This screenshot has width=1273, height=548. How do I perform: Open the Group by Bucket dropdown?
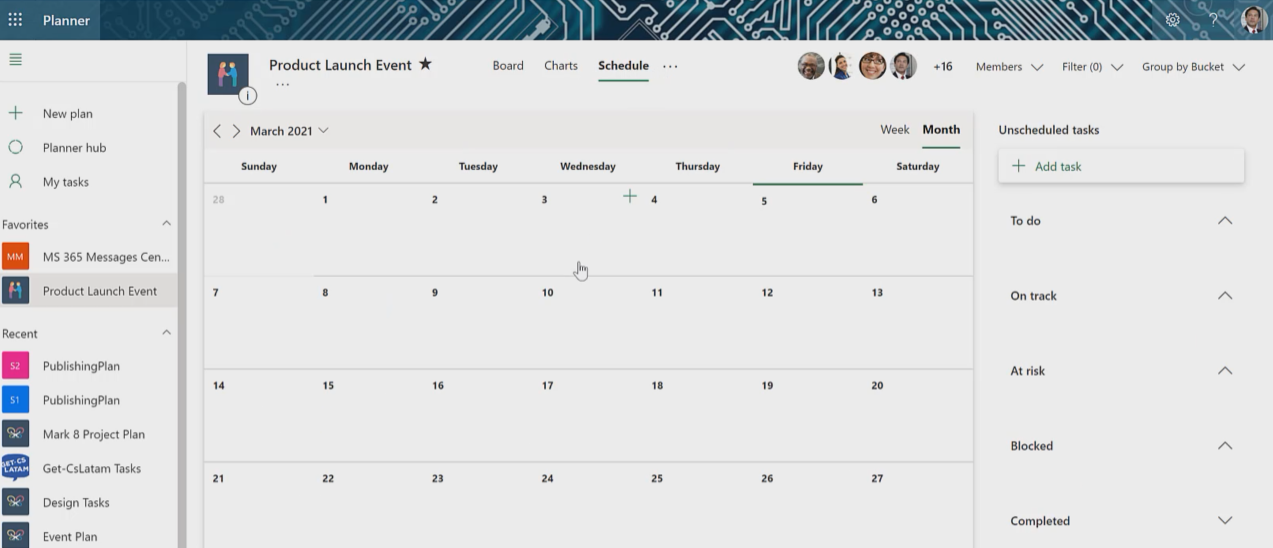click(x=1193, y=67)
